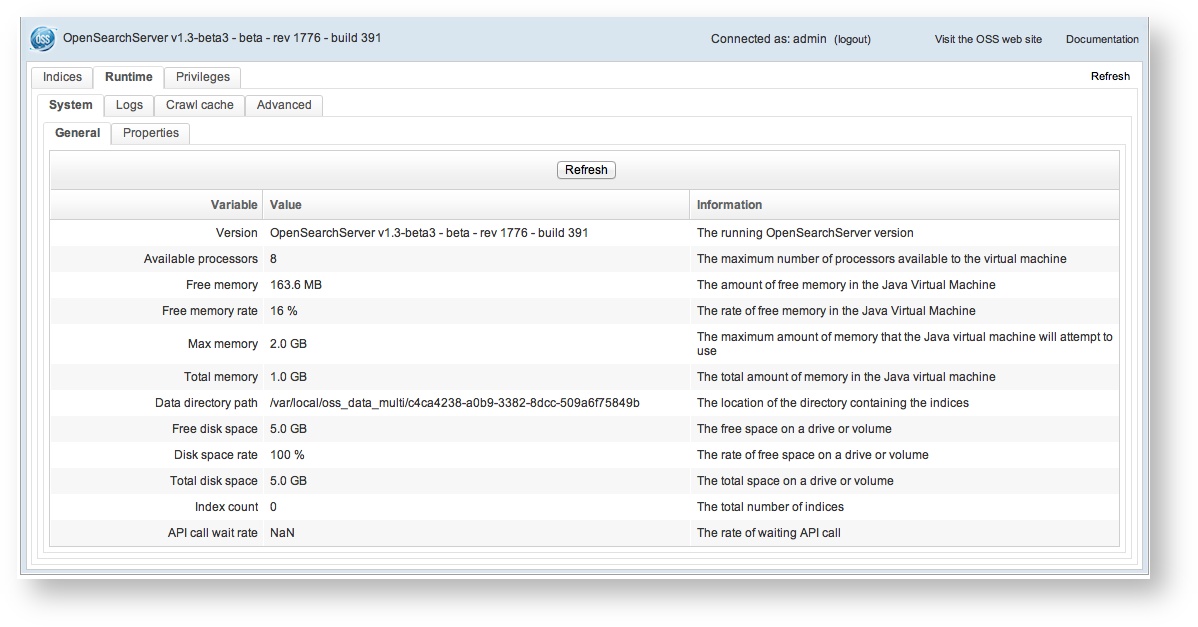The image size is (1198, 627).
Task: Click the Available processors value '8'
Action: 274,259
